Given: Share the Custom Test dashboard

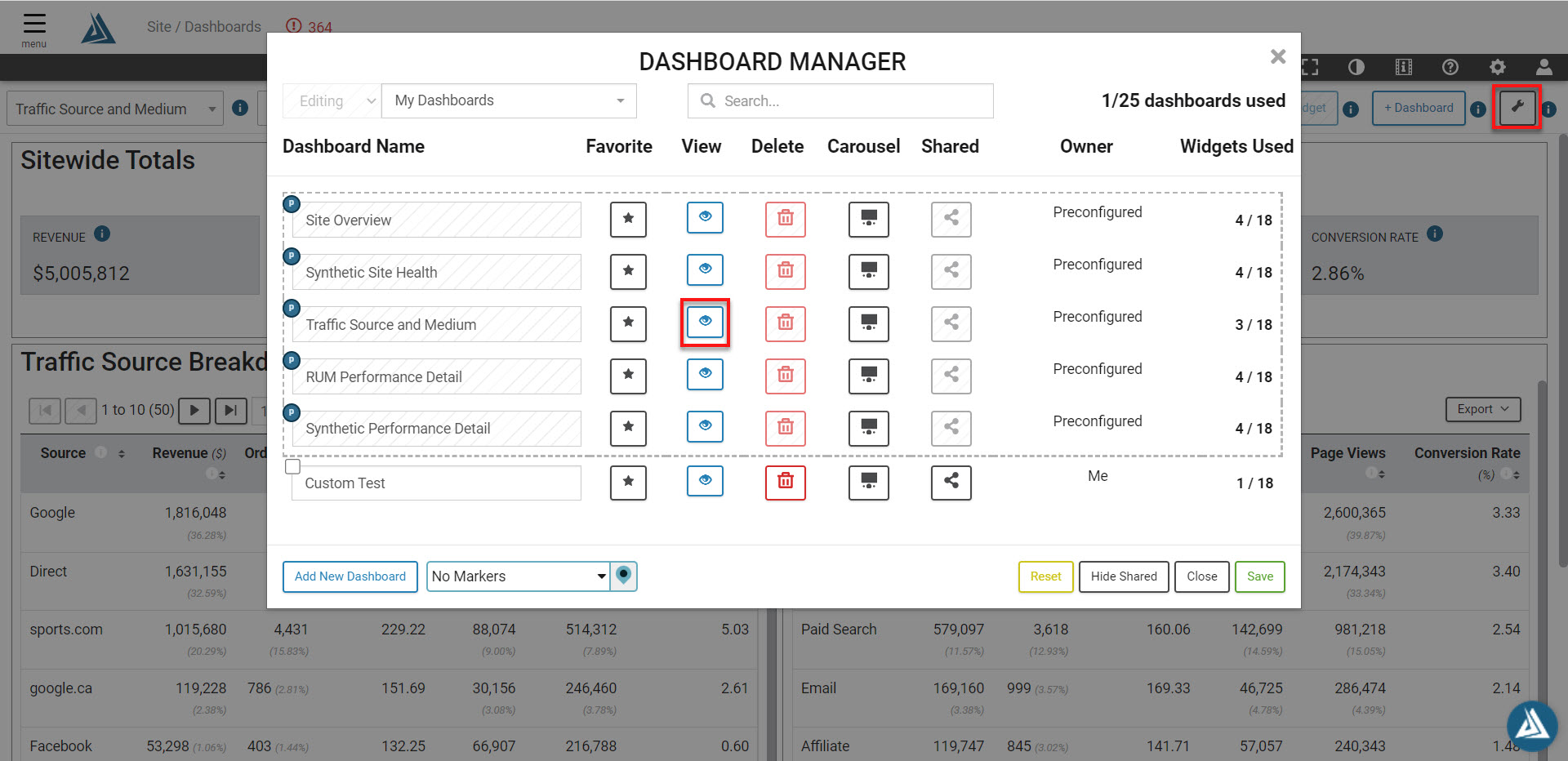Looking at the screenshot, I should coord(951,482).
